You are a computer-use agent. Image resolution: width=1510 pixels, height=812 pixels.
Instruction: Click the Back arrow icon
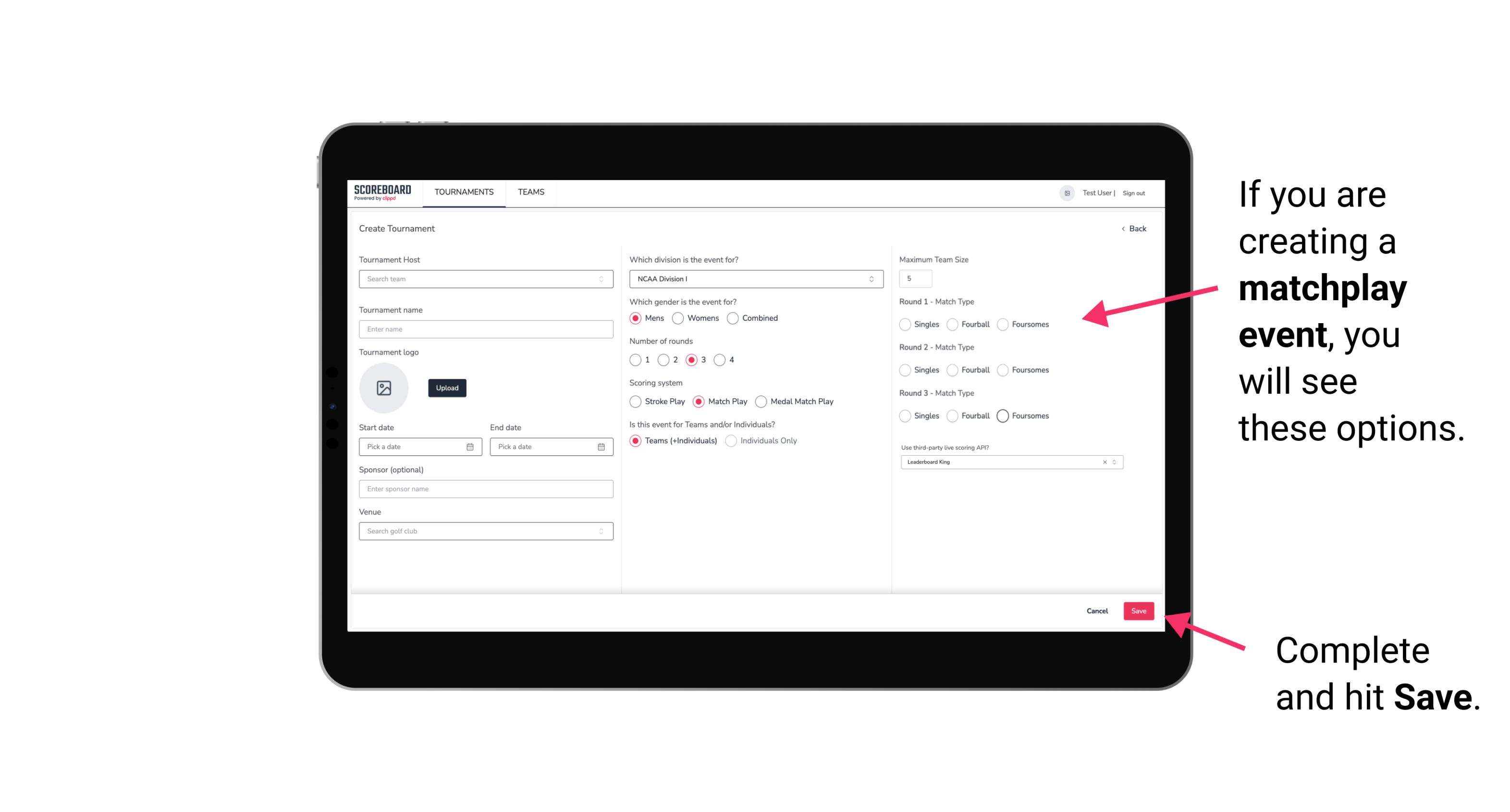(1123, 229)
